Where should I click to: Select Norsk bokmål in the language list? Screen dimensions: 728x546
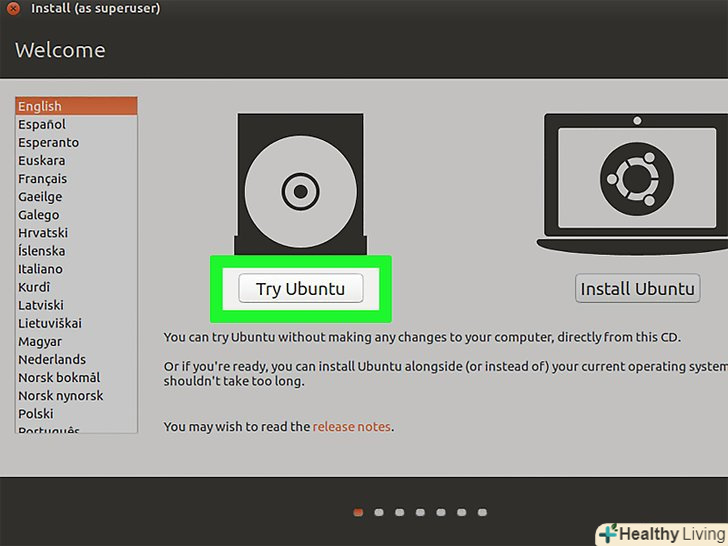point(76,377)
